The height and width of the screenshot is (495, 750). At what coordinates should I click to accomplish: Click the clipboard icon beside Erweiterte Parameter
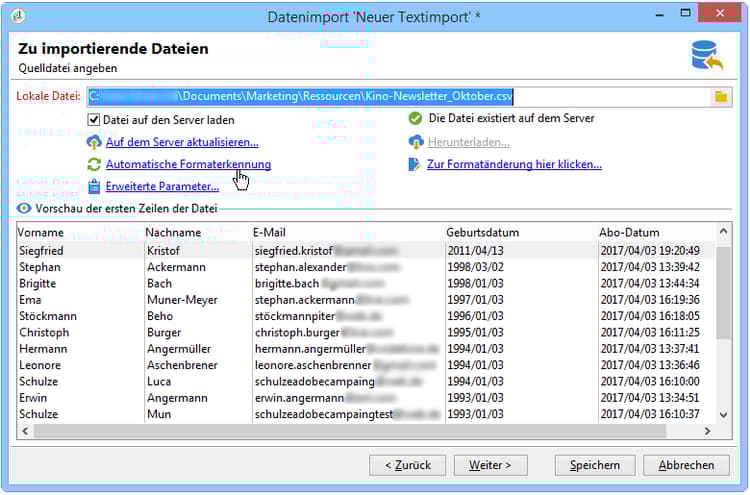pos(94,186)
